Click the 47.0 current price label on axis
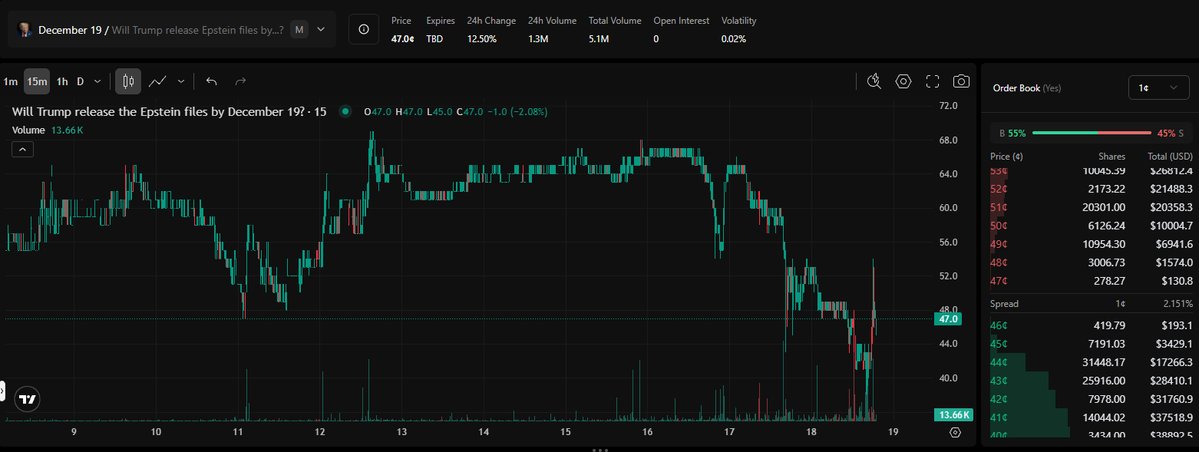This screenshot has height=452, width=1199. [x=946, y=319]
